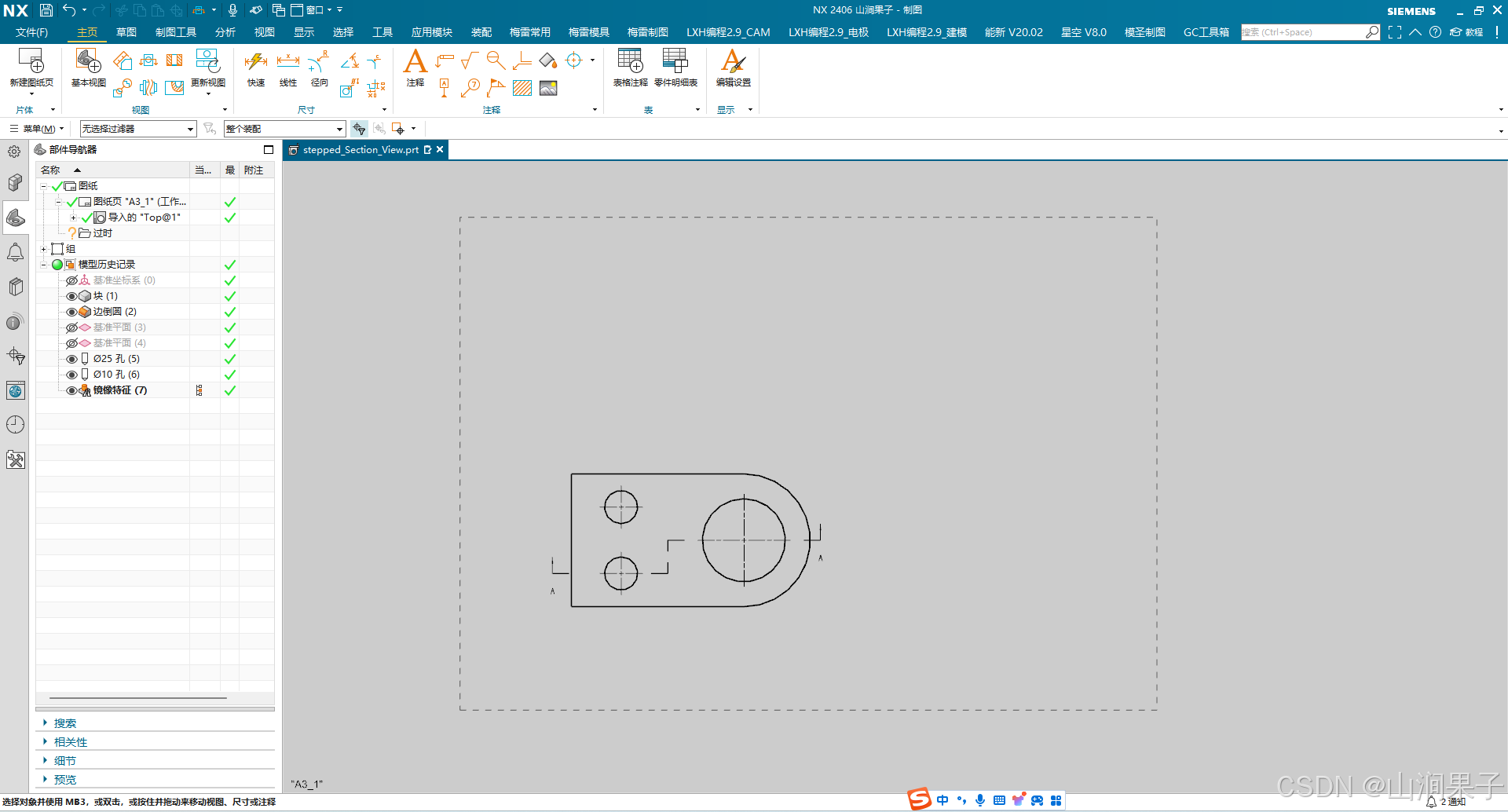Click the Sogou input method S icon

tap(919, 799)
